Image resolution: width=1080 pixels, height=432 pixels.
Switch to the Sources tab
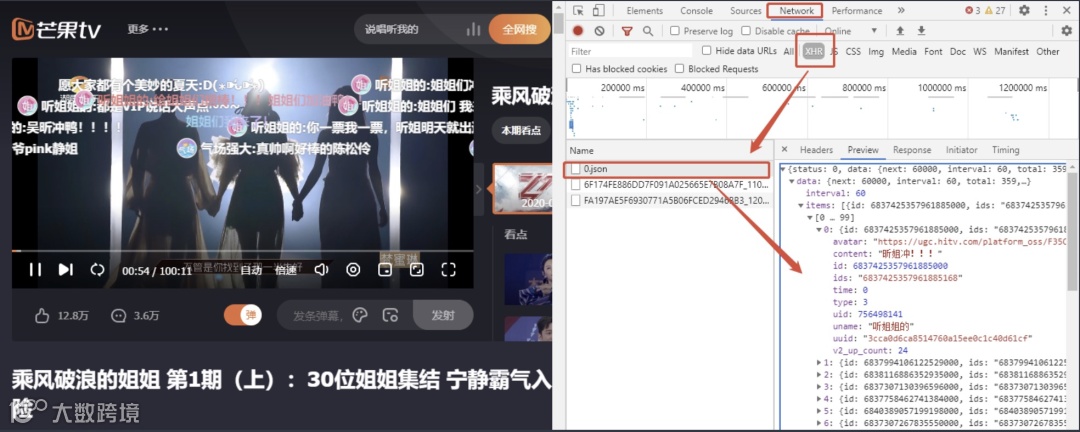tap(746, 11)
